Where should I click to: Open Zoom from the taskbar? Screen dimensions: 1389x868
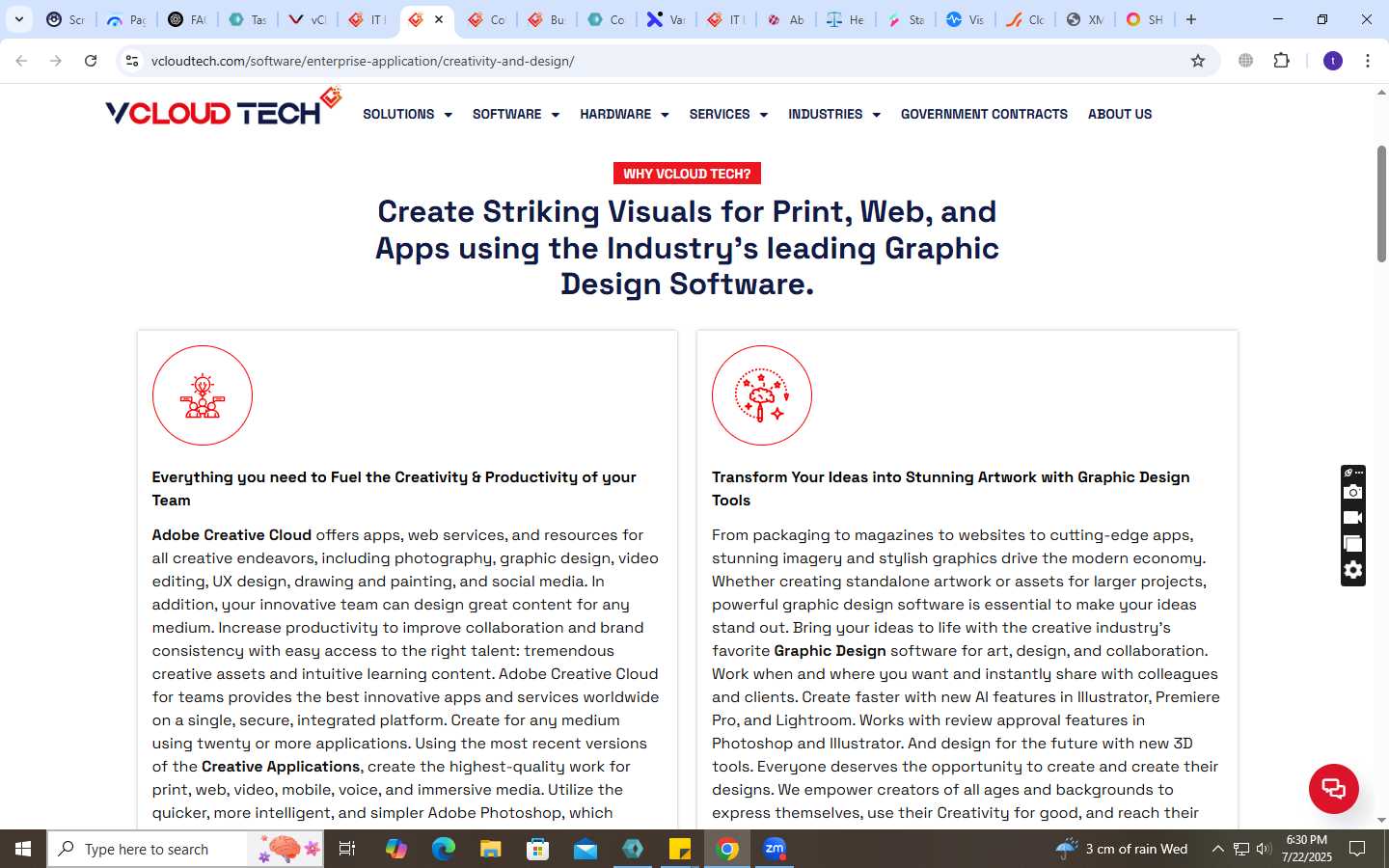point(775,849)
